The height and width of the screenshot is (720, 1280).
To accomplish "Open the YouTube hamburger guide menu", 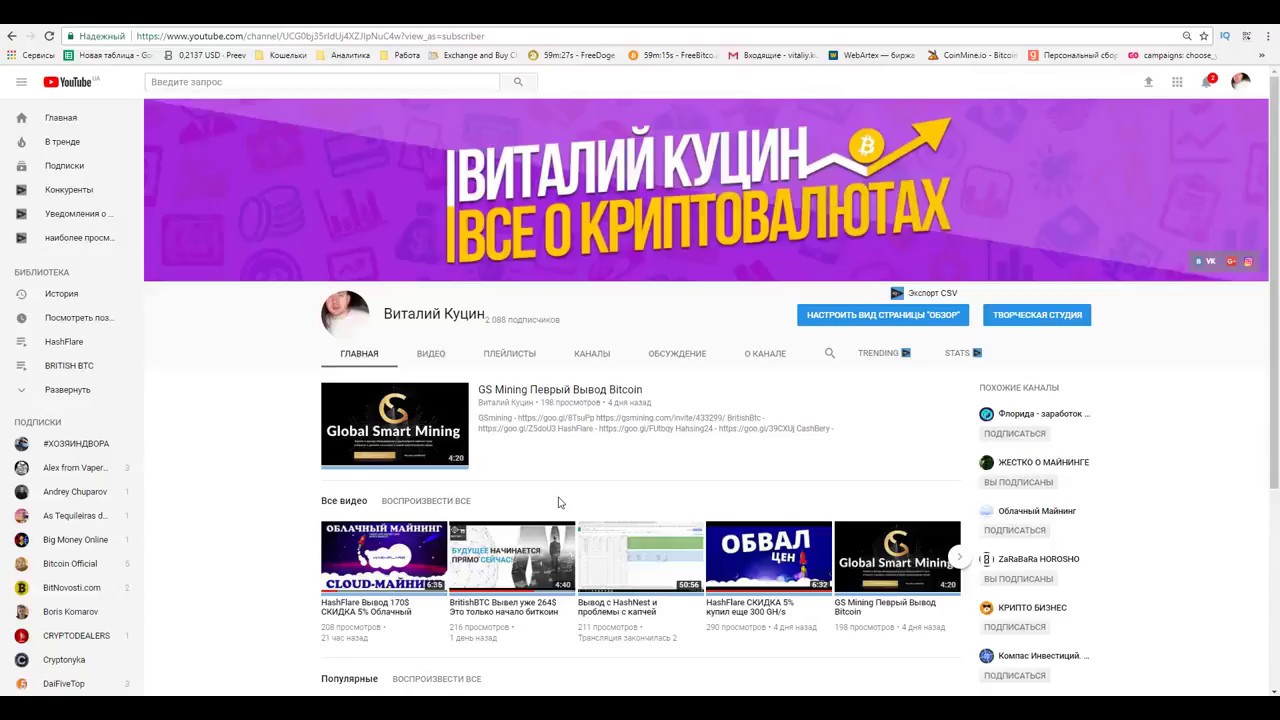I will coord(21,82).
